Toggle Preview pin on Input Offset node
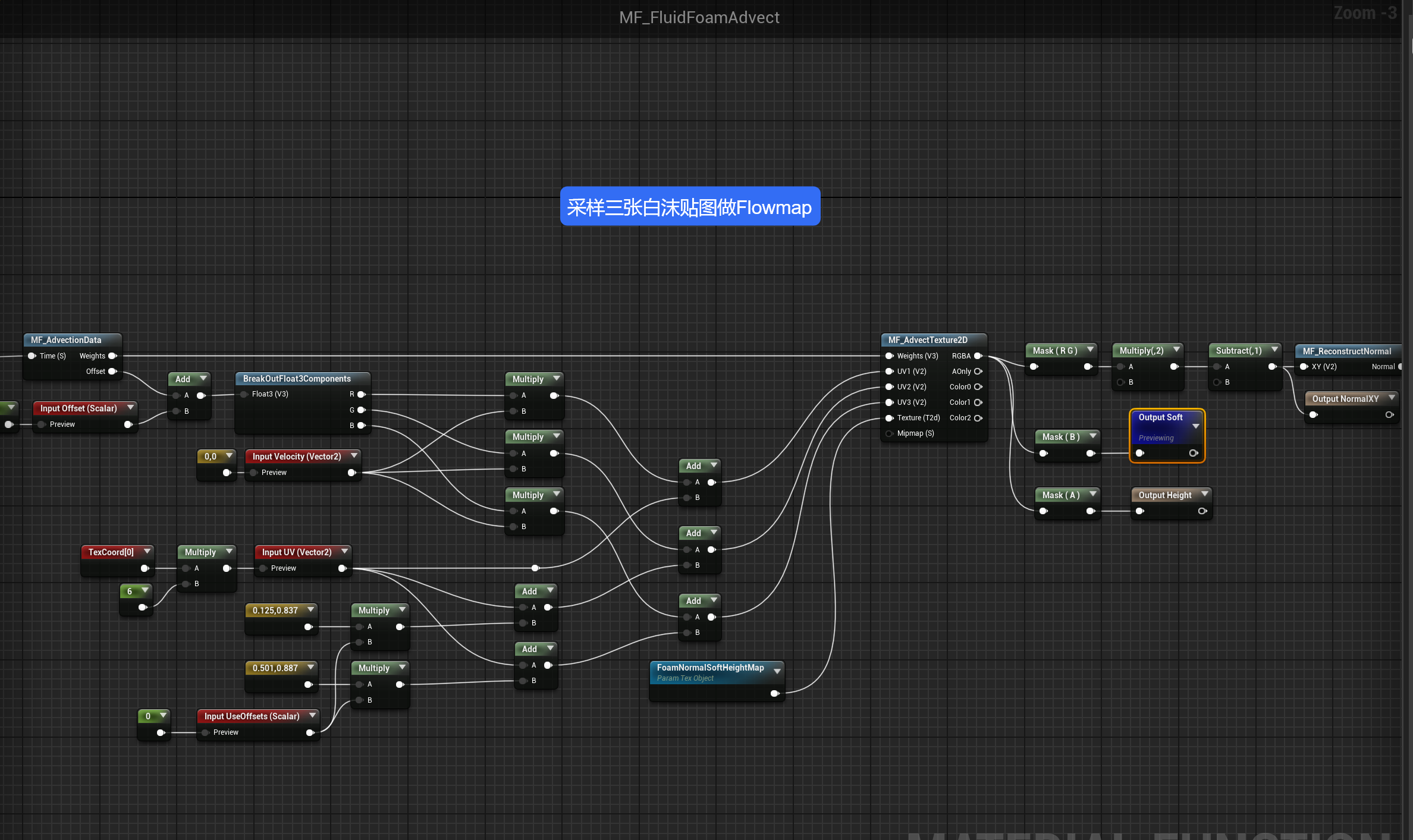Image resolution: width=1413 pixels, height=840 pixels. click(x=42, y=424)
